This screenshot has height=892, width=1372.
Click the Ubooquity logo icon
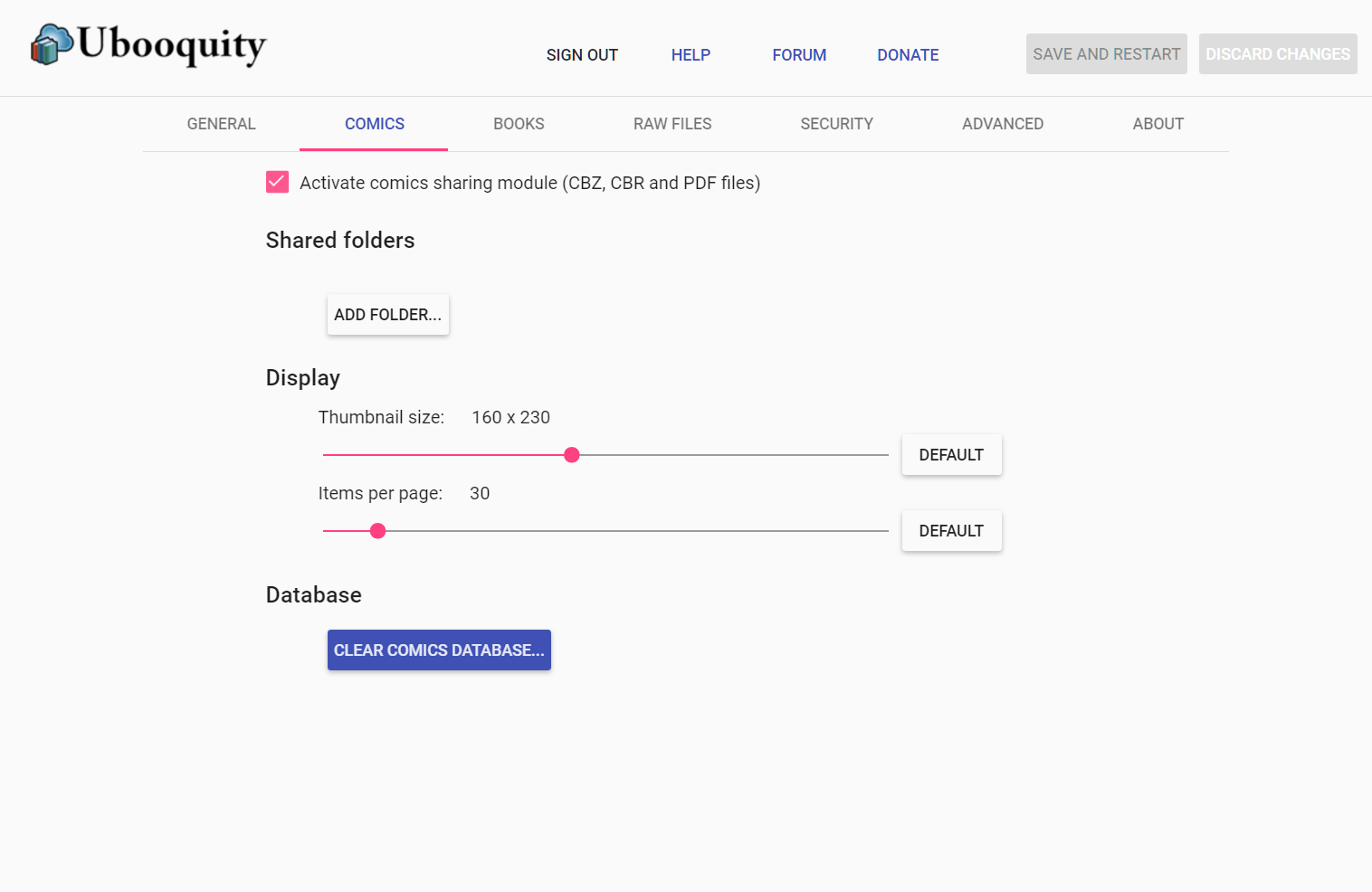tap(52, 45)
